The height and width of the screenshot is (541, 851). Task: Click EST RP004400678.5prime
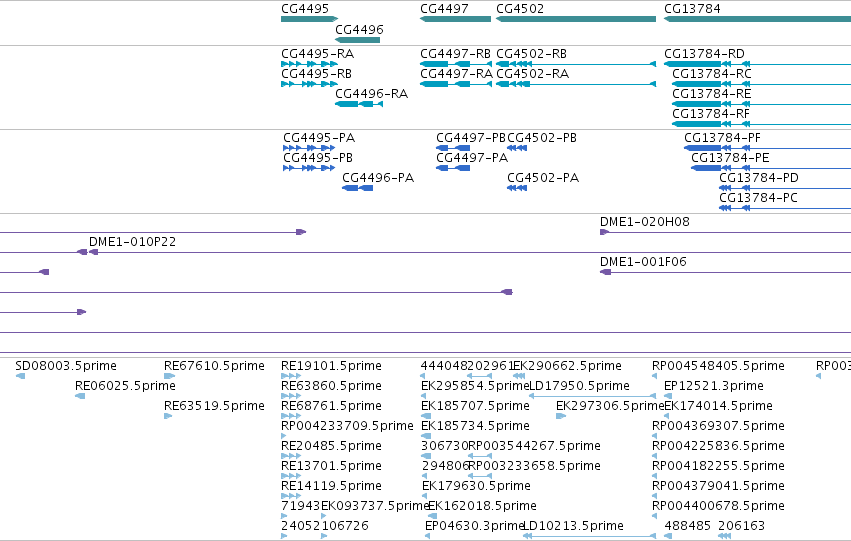pos(718,506)
